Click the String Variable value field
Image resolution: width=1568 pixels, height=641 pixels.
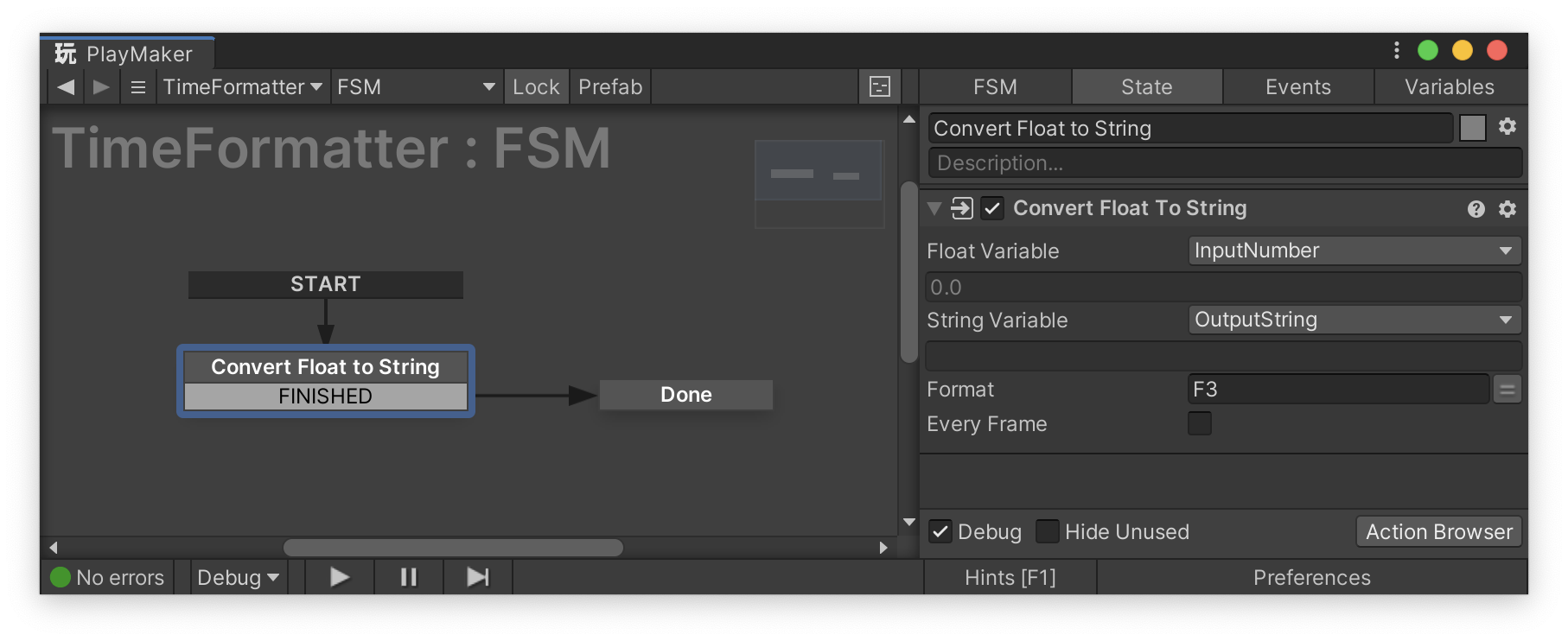1223,355
